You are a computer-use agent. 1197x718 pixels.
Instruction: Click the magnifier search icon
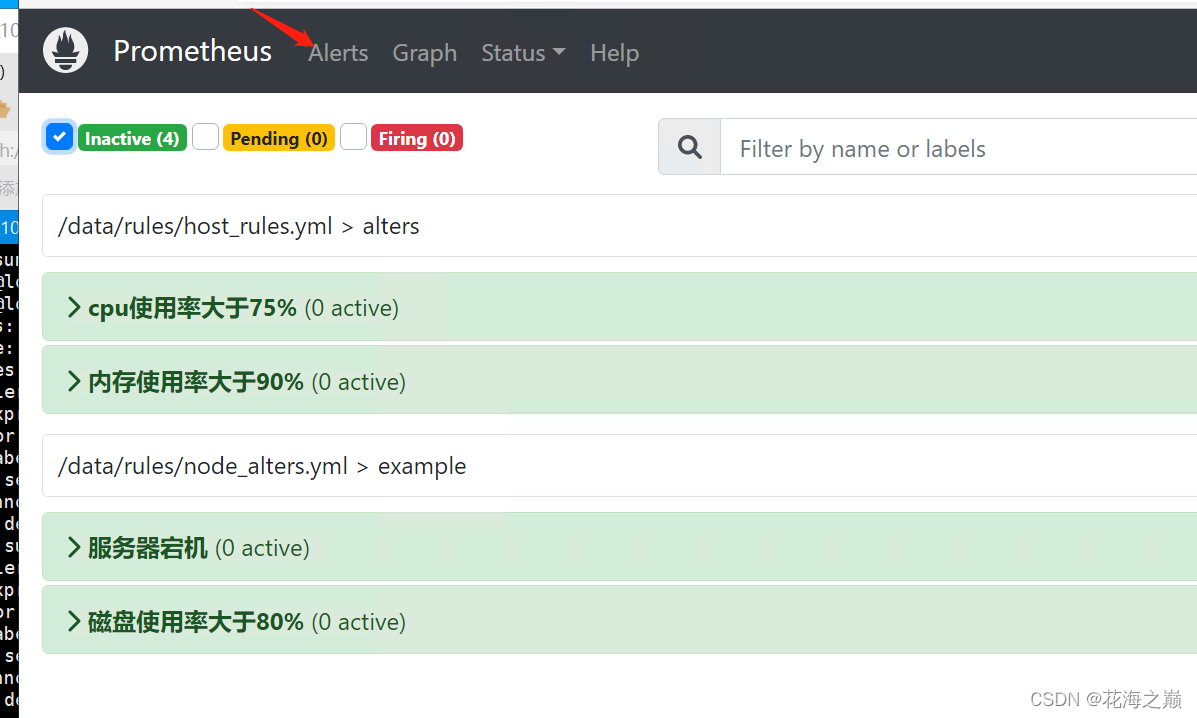[689, 146]
